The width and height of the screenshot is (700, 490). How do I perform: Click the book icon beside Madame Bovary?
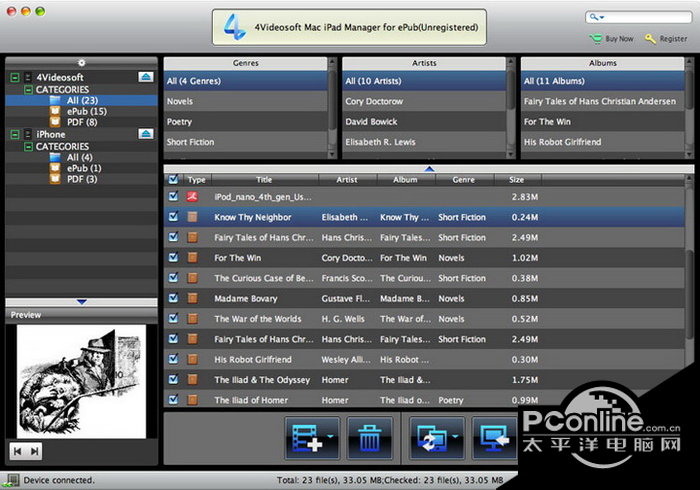pyautogui.click(x=192, y=298)
